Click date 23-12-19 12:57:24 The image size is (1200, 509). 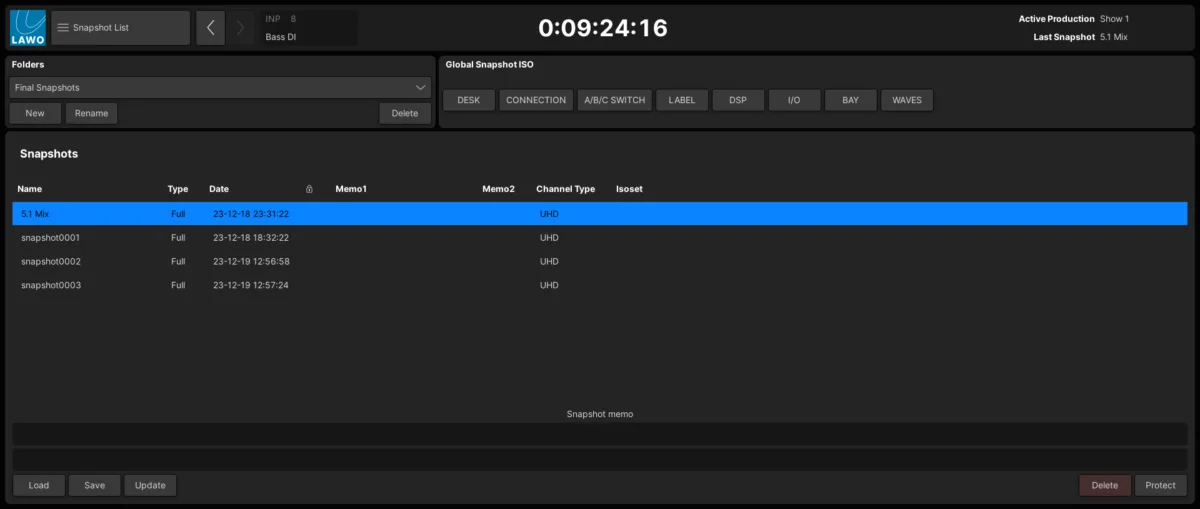pos(251,285)
